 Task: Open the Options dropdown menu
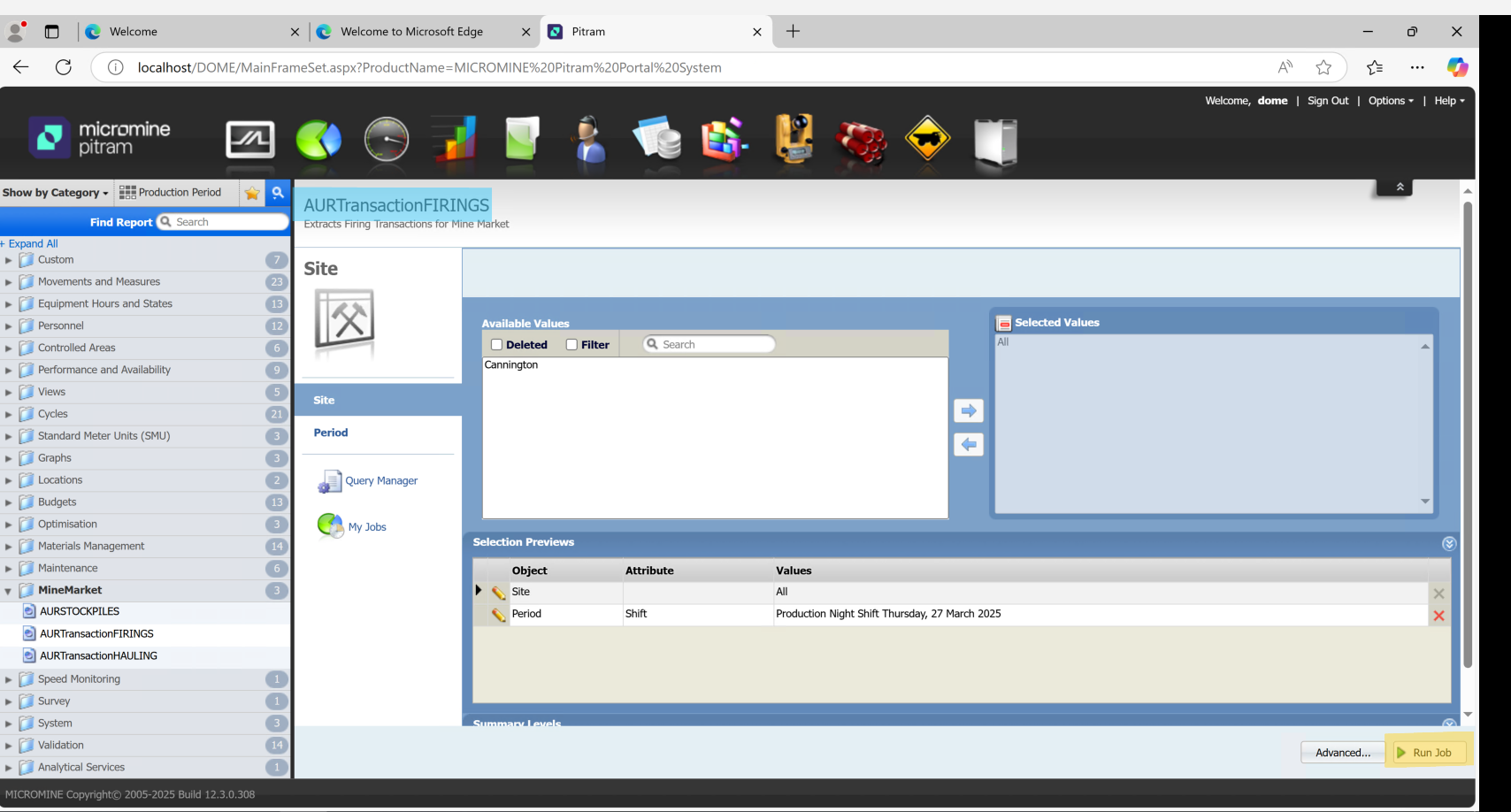[x=1390, y=101]
